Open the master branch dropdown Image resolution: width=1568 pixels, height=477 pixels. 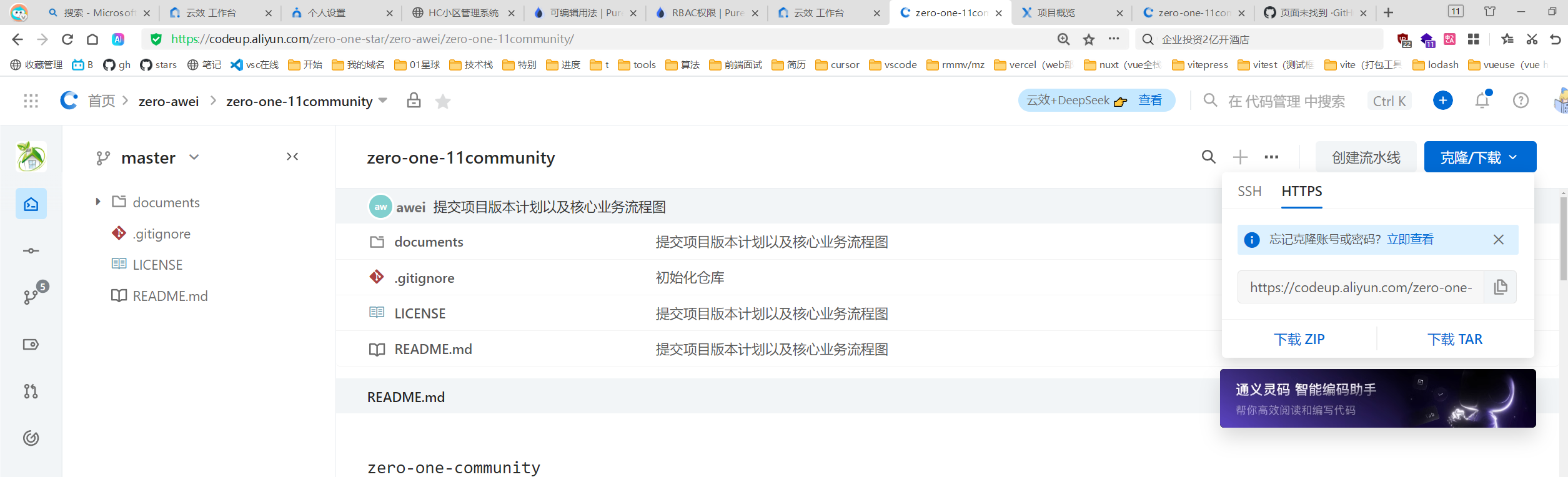[148, 158]
